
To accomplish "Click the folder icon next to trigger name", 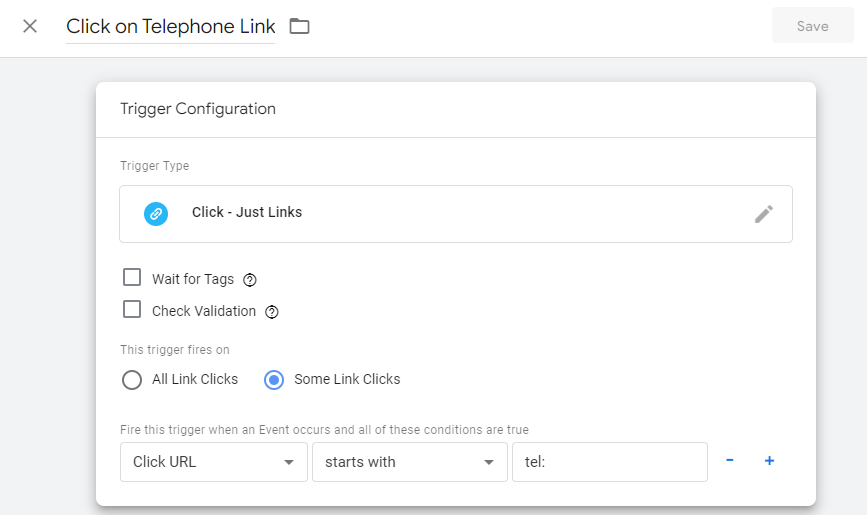I will pos(300,26).
